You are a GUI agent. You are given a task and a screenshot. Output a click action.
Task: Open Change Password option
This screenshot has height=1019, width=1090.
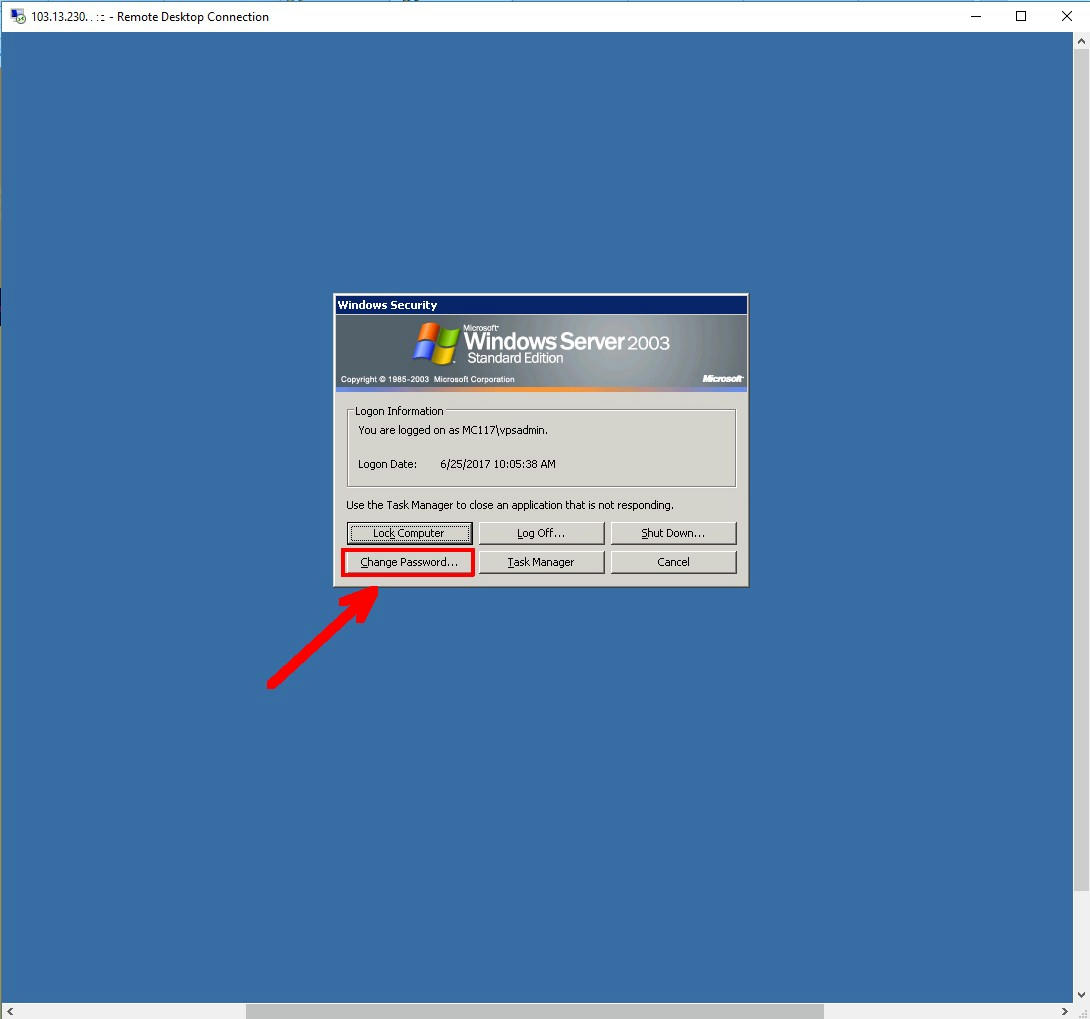click(409, 562)
